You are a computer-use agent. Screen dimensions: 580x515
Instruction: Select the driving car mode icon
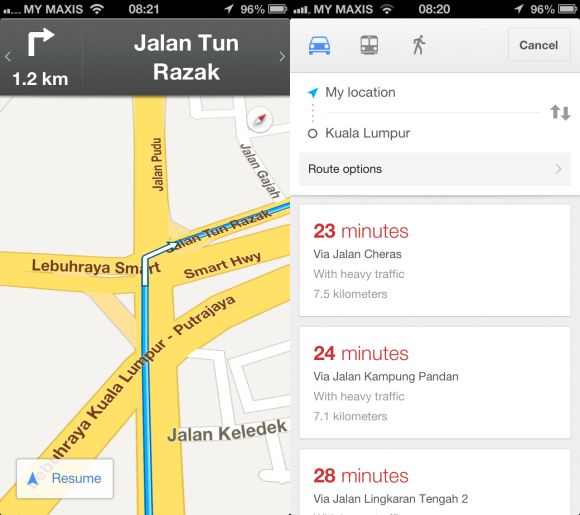(319, 45)
